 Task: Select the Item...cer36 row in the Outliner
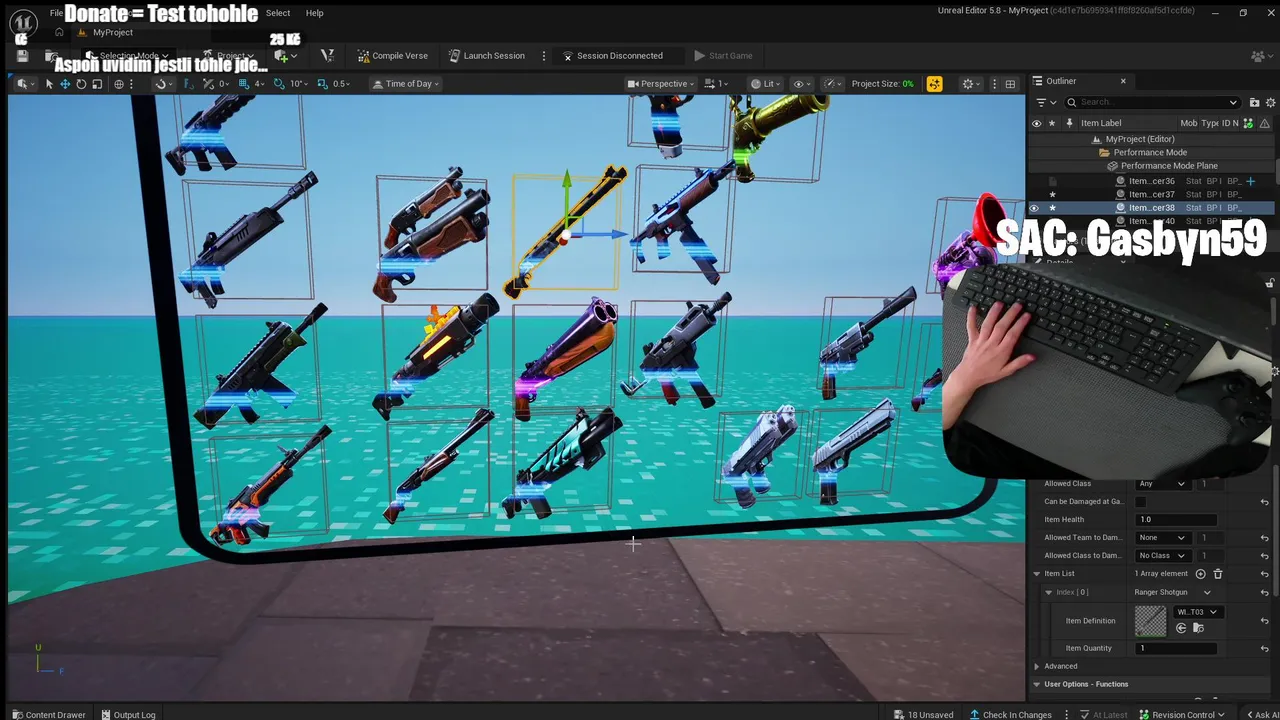(x=1152, y=181)
